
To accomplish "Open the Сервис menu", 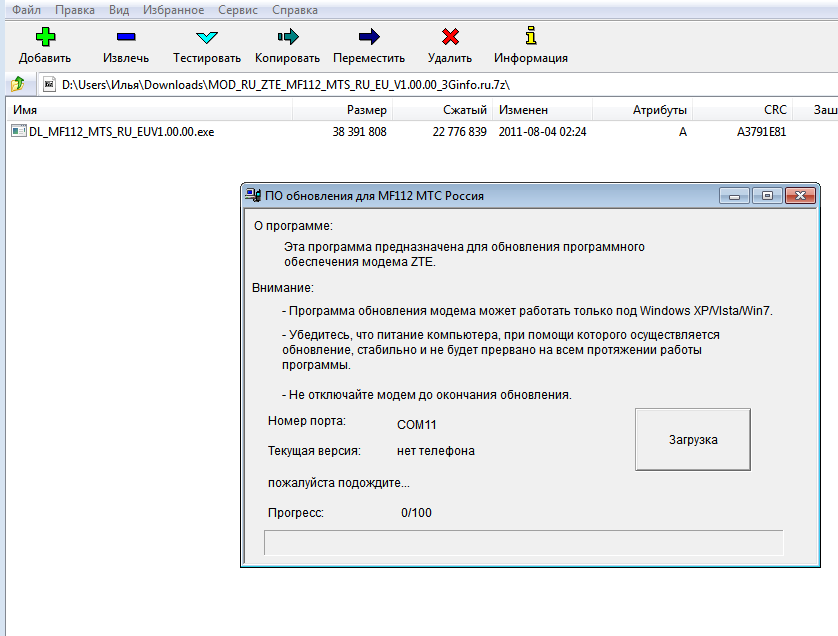I will (x=238, y=10).
